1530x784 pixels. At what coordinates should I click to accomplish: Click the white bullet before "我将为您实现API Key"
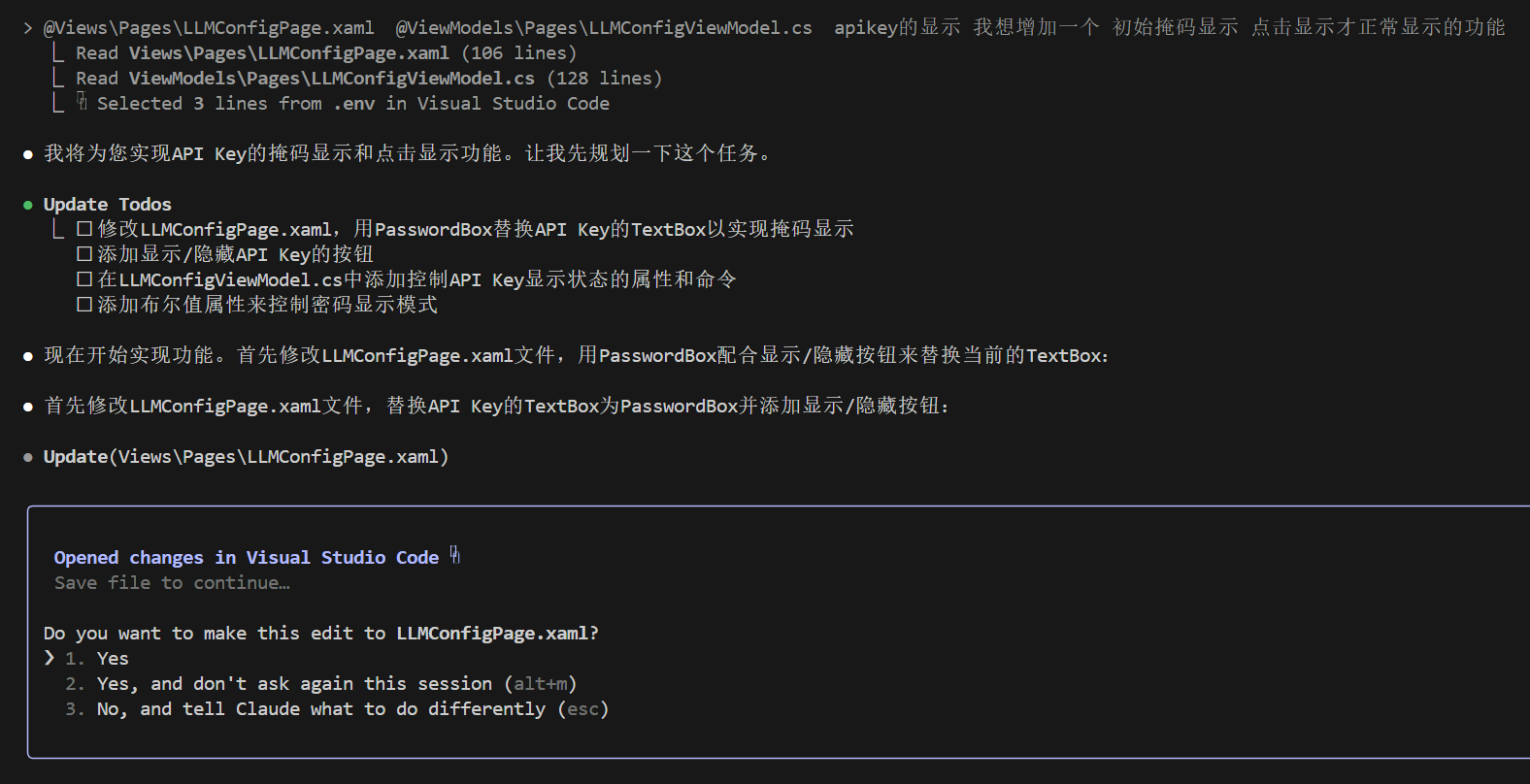[x=28, y=154]
